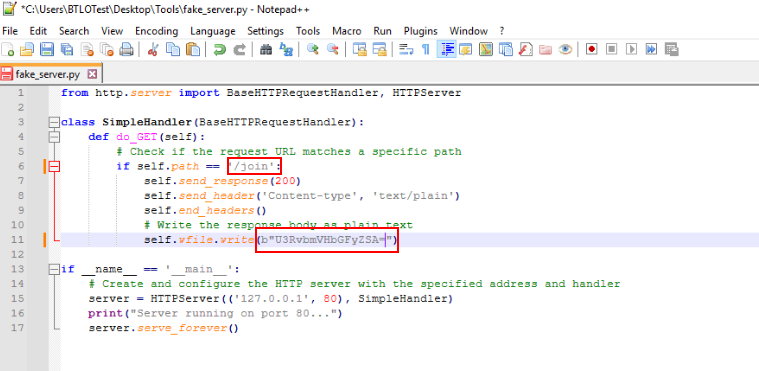Open the Language menu
This screenshot has height=371, width=759.
[x=213, y=31]
